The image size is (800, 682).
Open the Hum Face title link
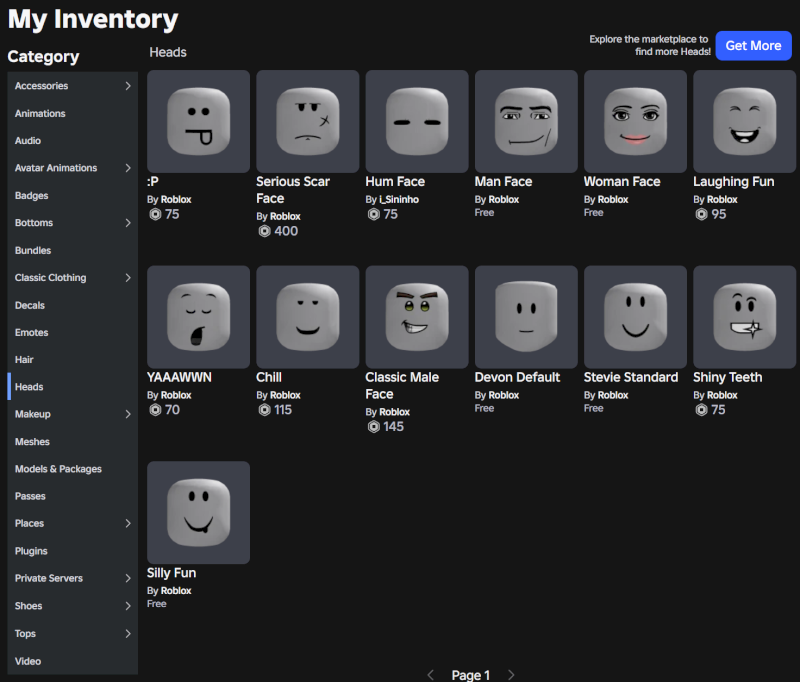[395, 182]
